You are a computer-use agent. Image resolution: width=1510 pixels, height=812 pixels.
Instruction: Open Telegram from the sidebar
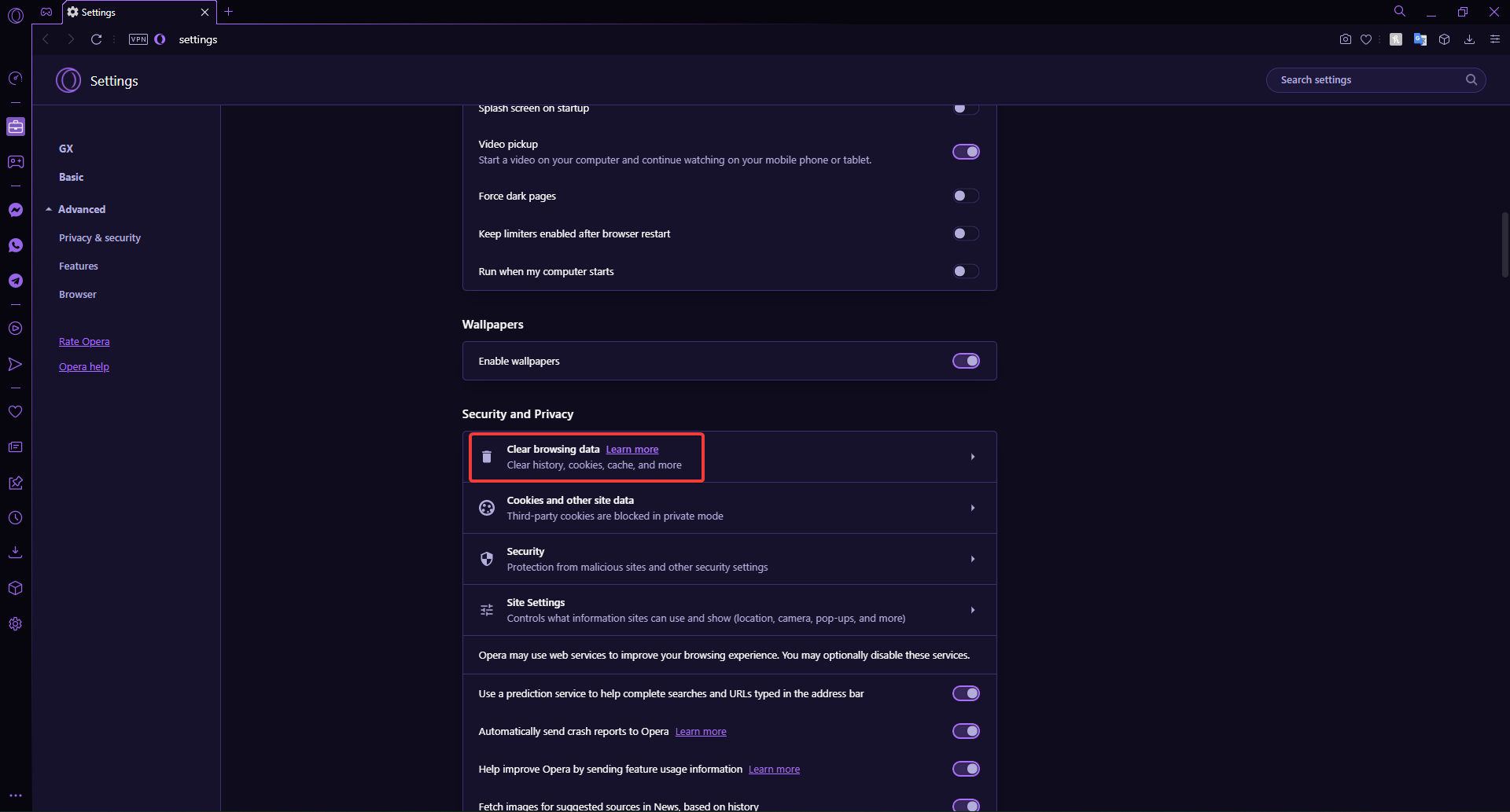click(x=16, y=281)
